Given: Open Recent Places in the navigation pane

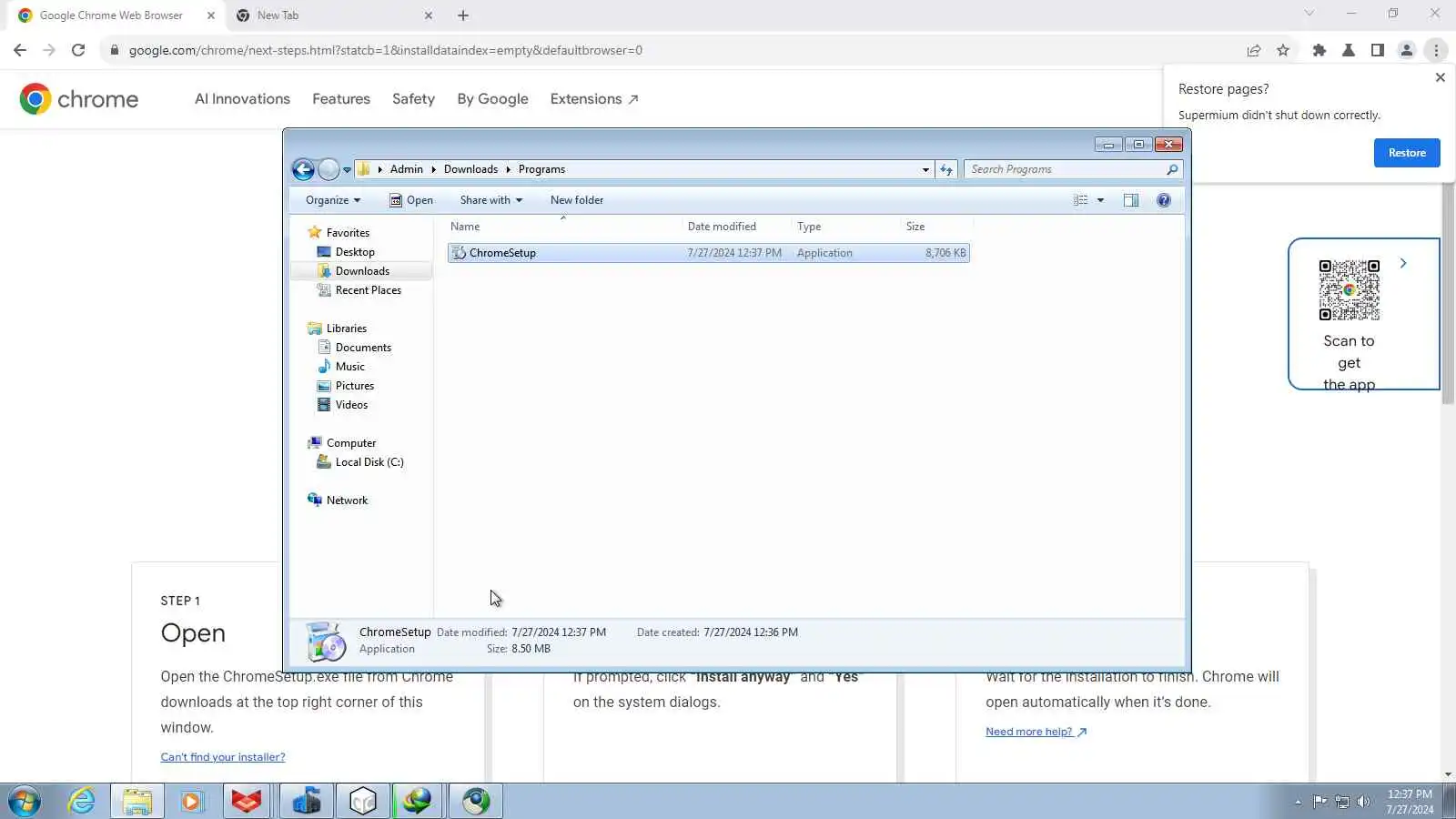Looking at the screenshot, I should point(369,290).
